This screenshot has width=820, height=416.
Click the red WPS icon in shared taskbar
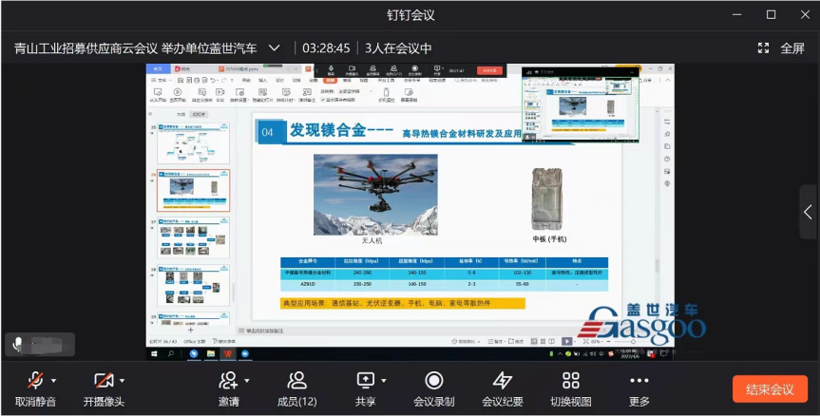pyautogui.click(x=227, y=354)
